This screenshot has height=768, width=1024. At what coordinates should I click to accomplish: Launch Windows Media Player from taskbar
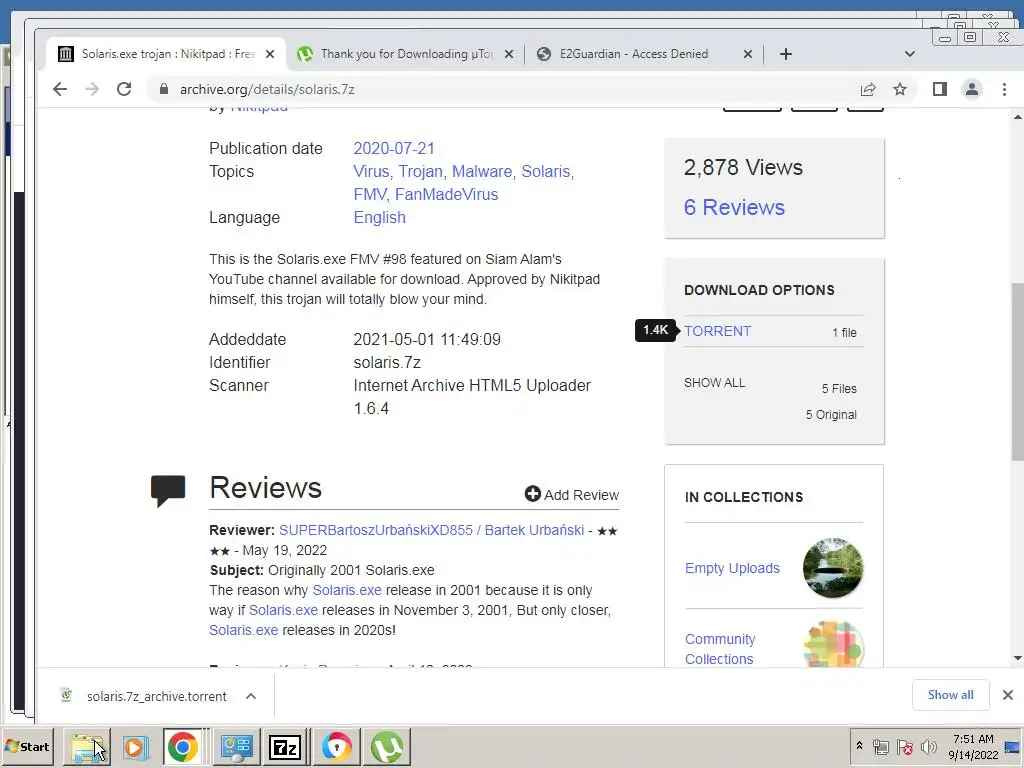click(136, 746)
